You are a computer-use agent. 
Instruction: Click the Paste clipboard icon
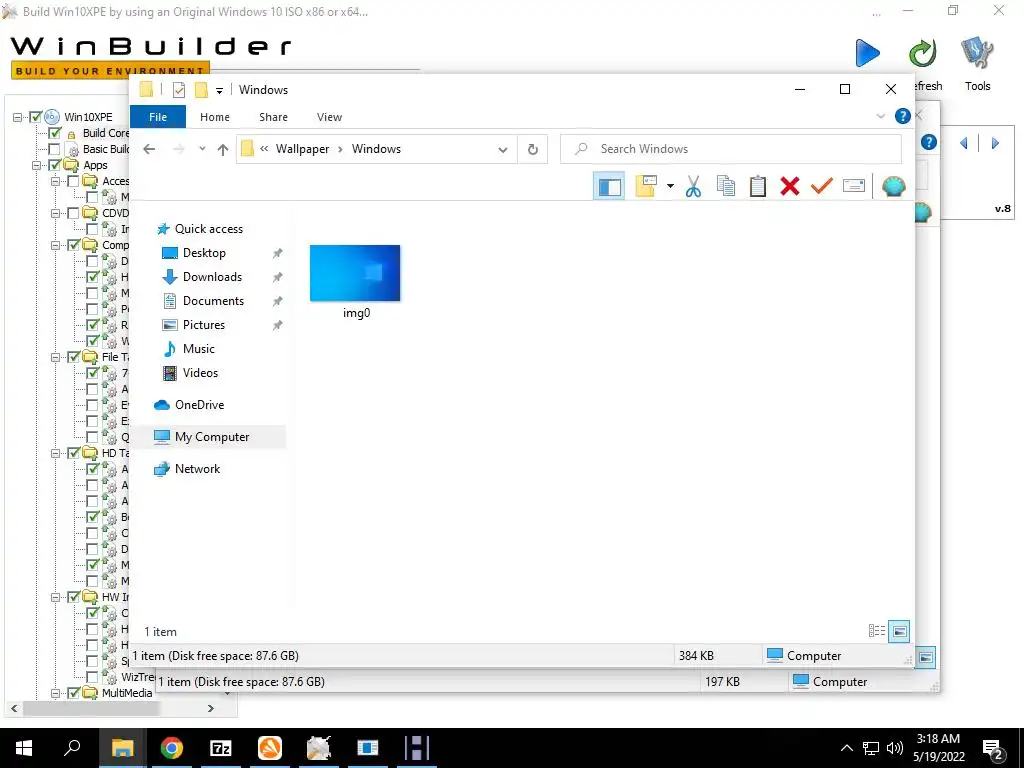tap(758, 186)
